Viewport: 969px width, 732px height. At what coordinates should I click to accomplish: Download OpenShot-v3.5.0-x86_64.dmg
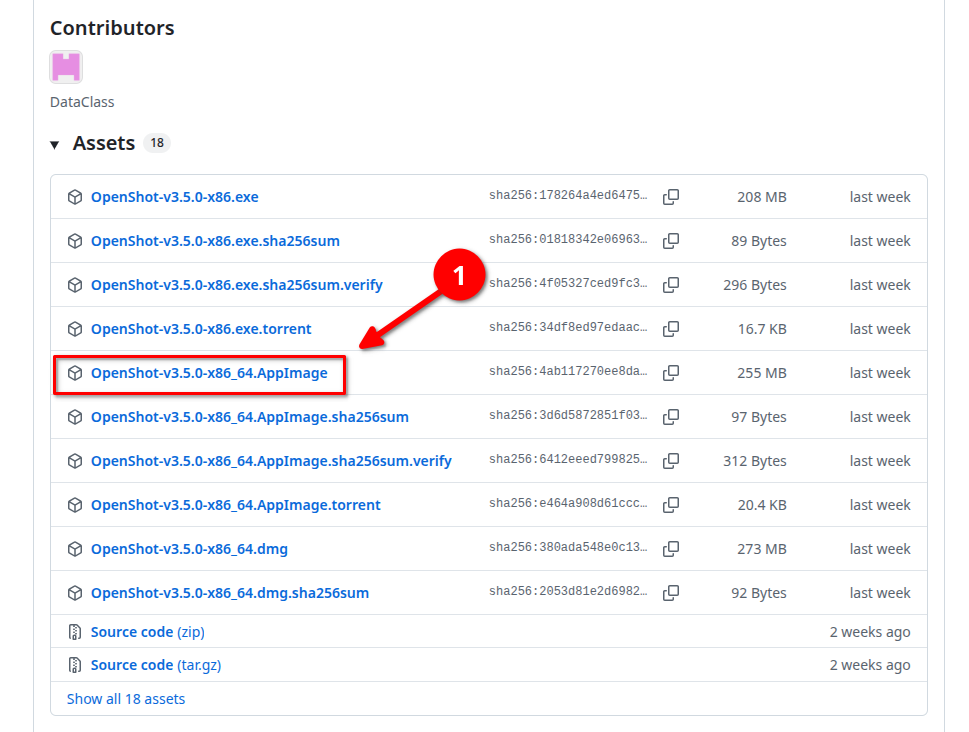tap(189, 549)
